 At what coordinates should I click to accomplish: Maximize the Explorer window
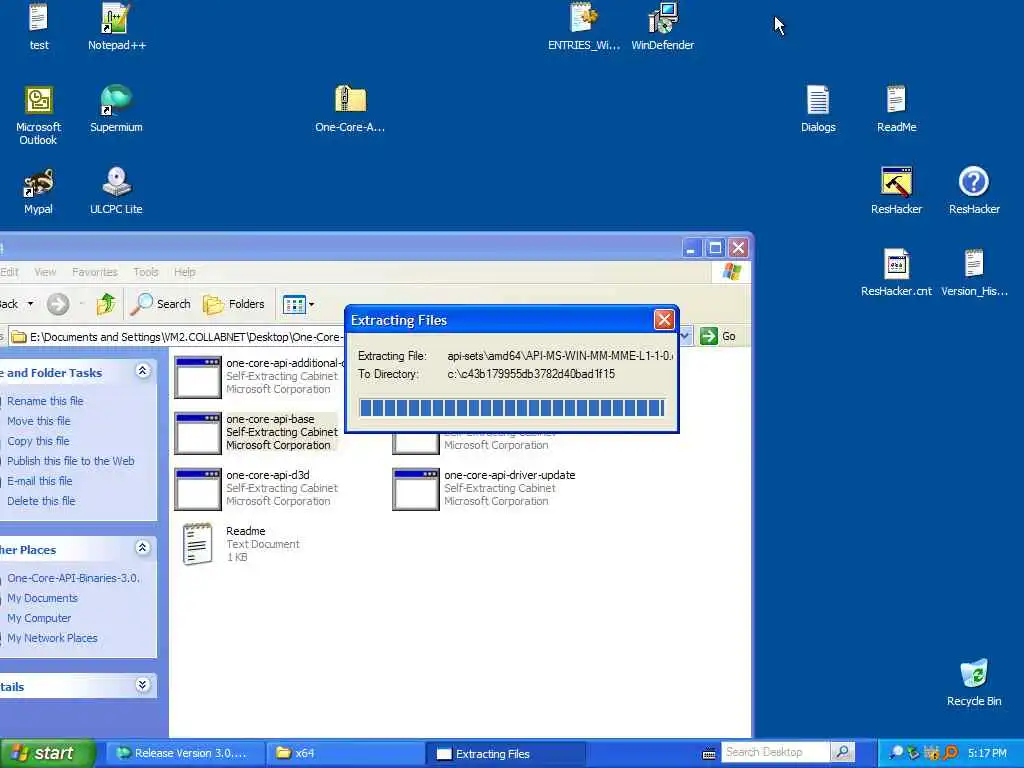[715, 248]
